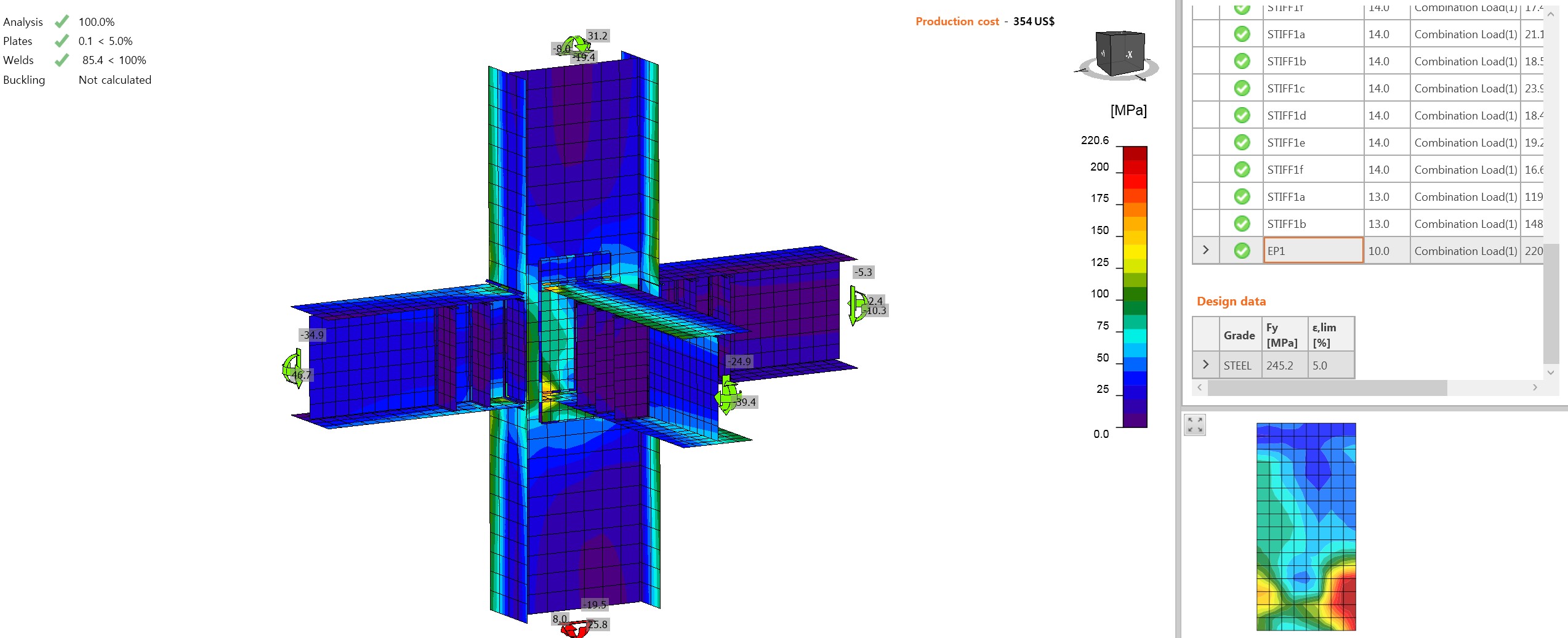Click the green status check for EP1
1568x638 pixels.
click(x=1242, y=251)
